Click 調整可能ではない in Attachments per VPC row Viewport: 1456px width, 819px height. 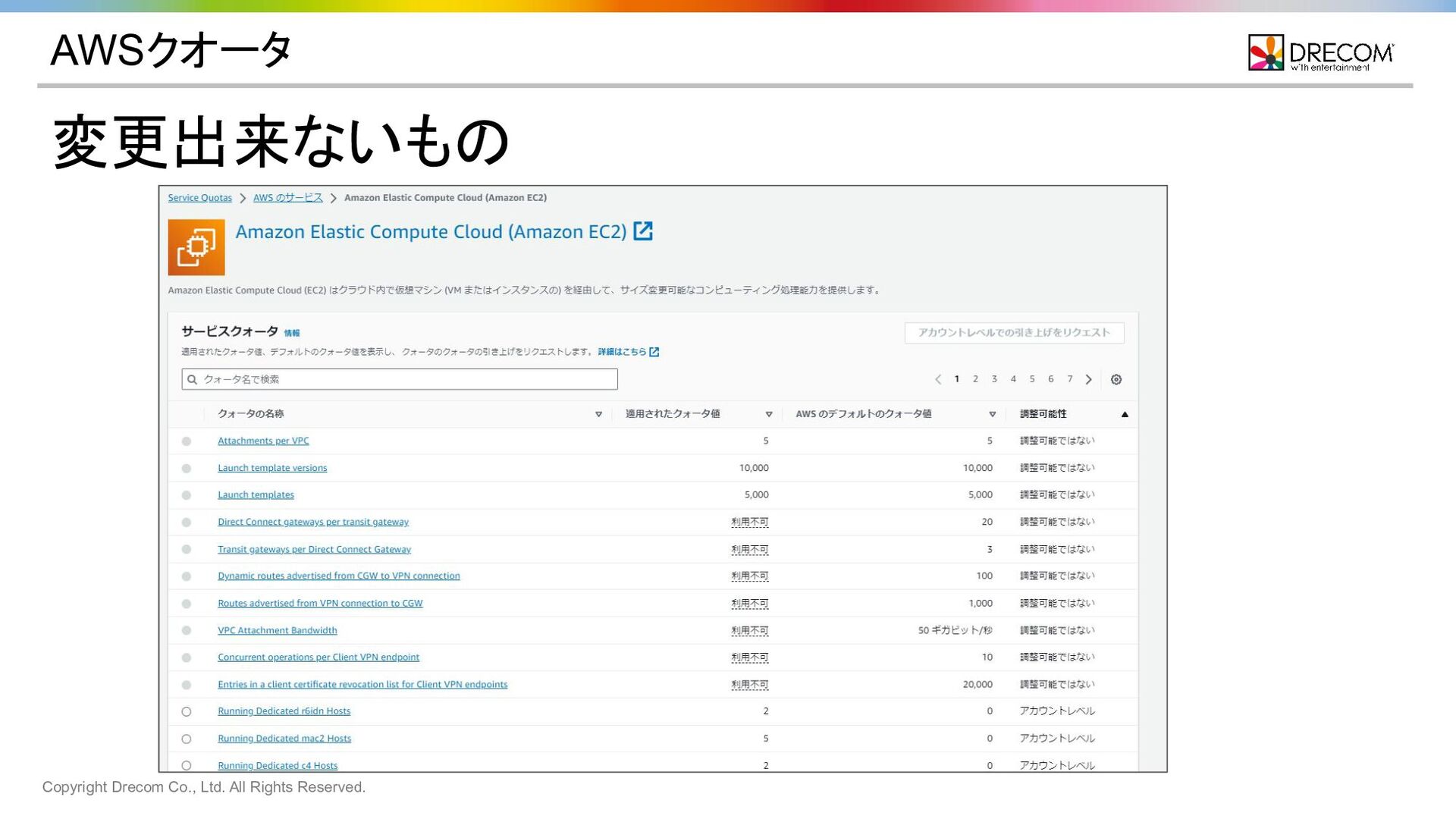coord(1057,441)
